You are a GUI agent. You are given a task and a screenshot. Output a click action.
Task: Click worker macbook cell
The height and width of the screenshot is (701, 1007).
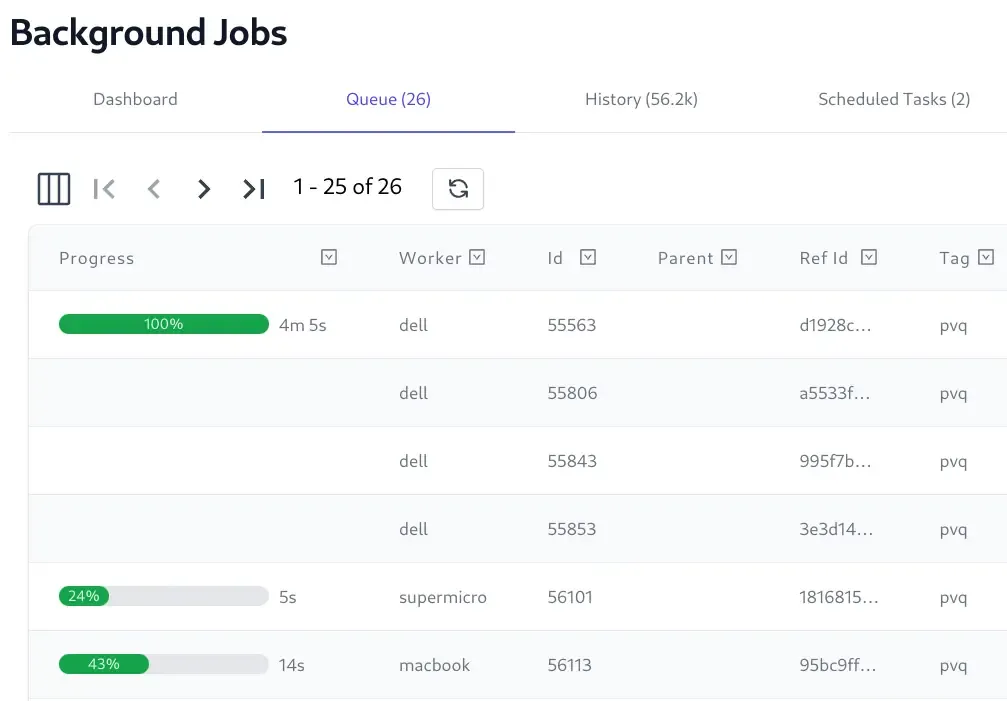click(435, 665)
